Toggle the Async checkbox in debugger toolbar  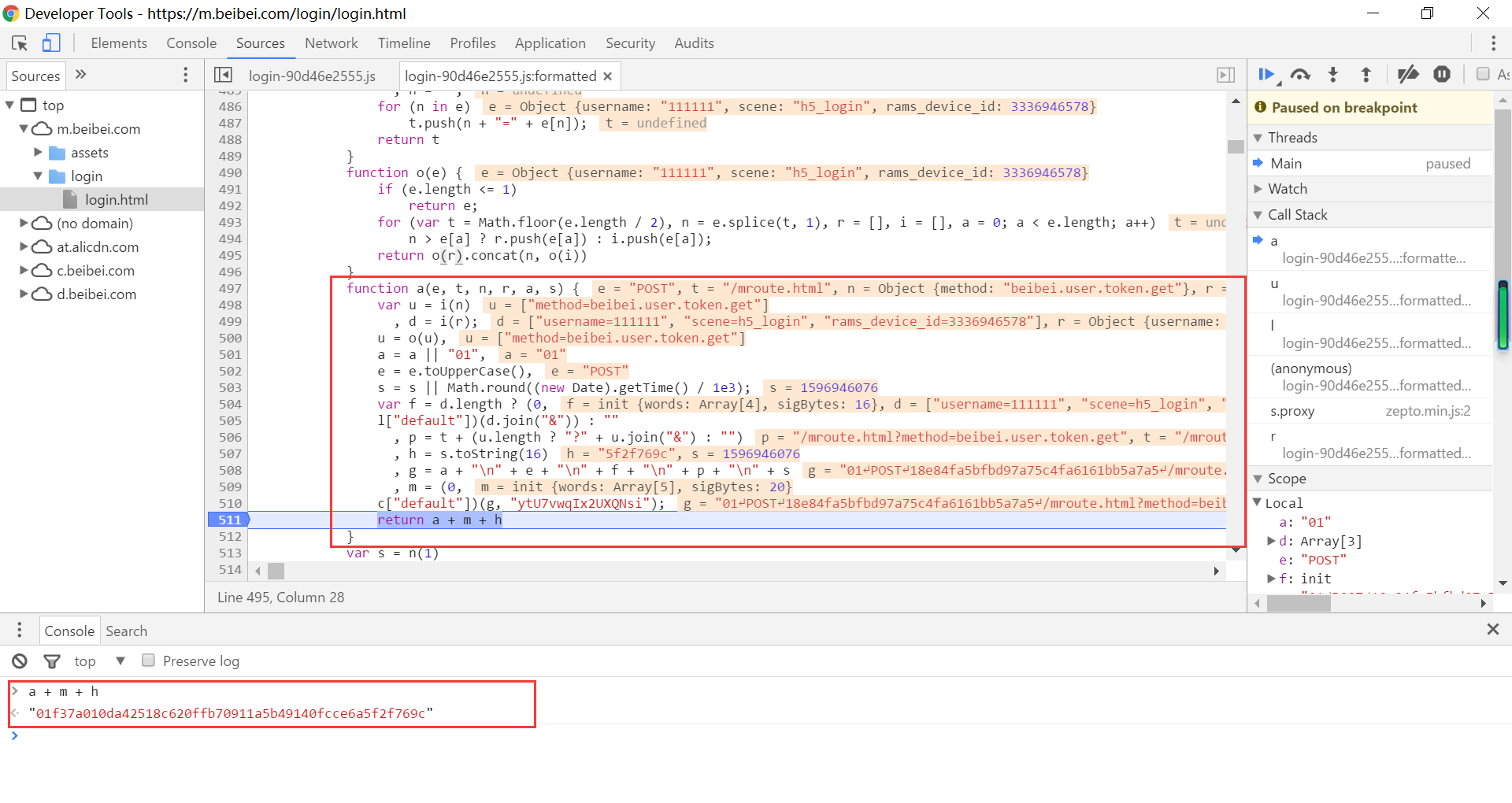1483,74
